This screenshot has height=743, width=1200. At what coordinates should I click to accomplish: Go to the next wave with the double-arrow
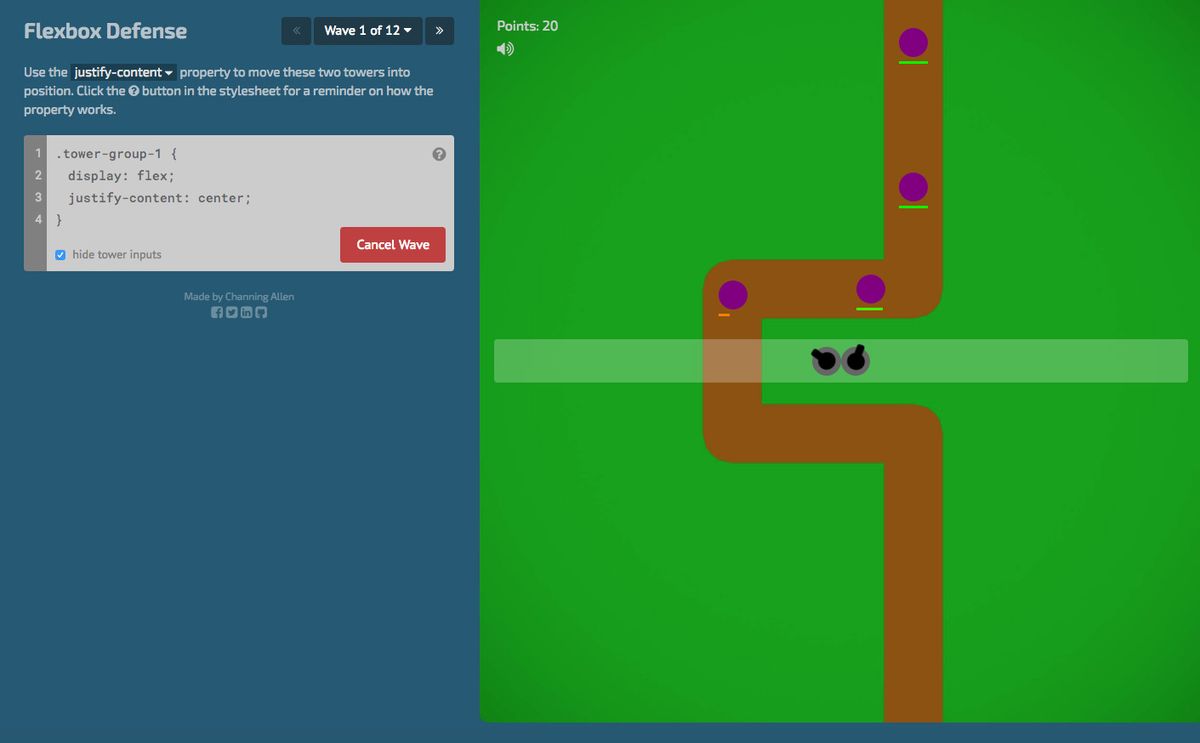tap(439, 31)
